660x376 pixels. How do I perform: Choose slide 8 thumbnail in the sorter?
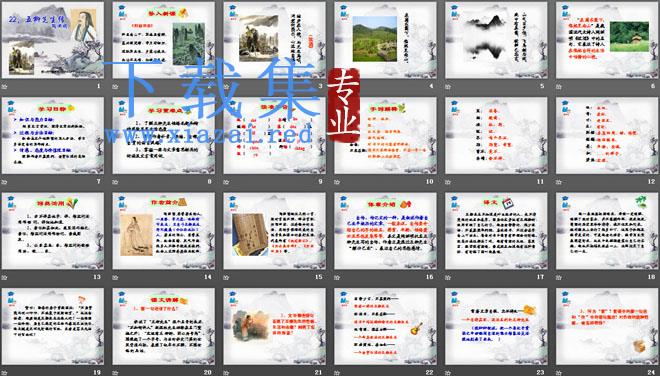(163, 136)
